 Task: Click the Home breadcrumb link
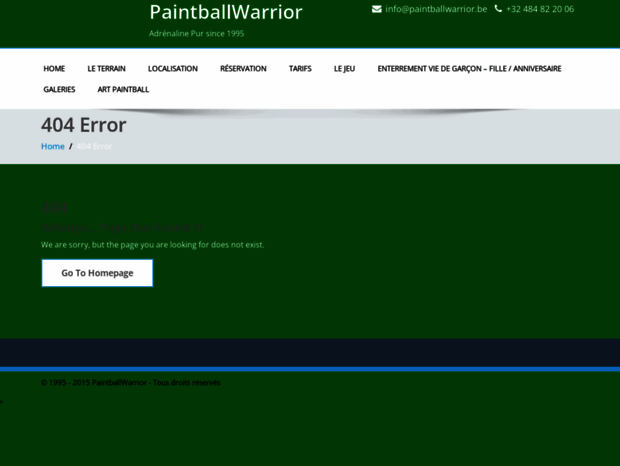coord(53,146)
